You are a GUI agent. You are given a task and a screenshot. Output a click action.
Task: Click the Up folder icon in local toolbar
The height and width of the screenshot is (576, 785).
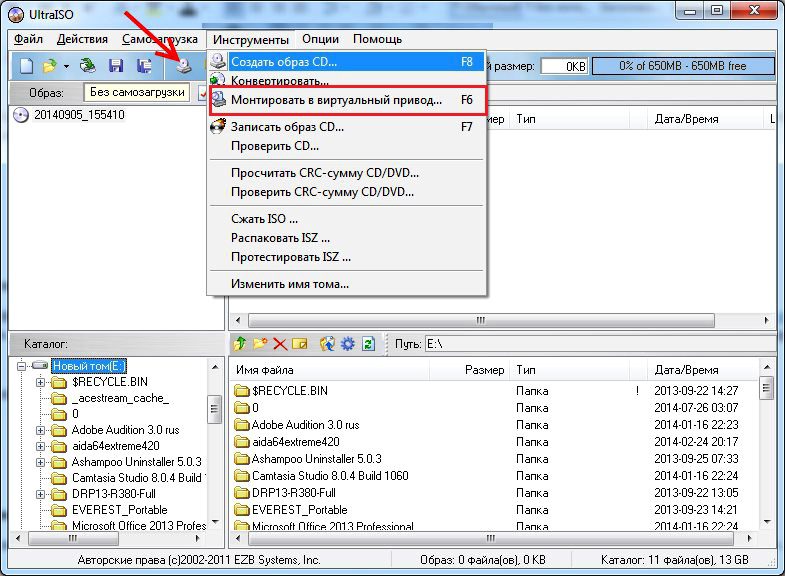tap(240, 344)
